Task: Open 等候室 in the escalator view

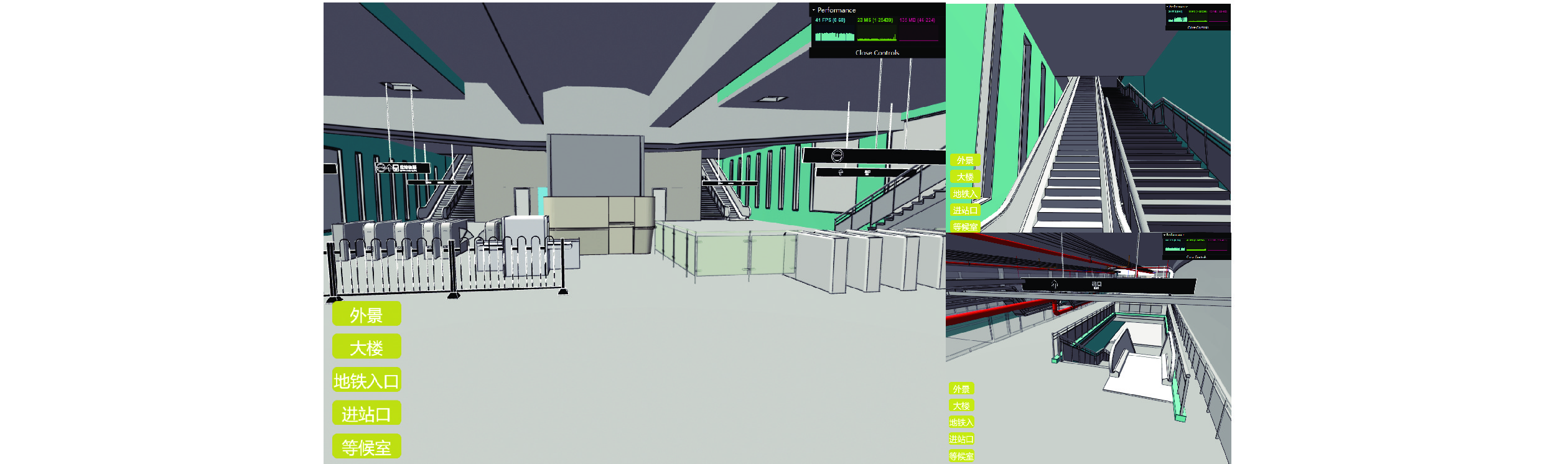Action: pos(965,226)
